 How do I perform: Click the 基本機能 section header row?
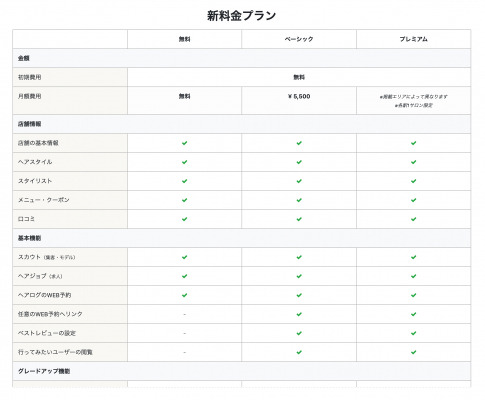coord(242,238)
